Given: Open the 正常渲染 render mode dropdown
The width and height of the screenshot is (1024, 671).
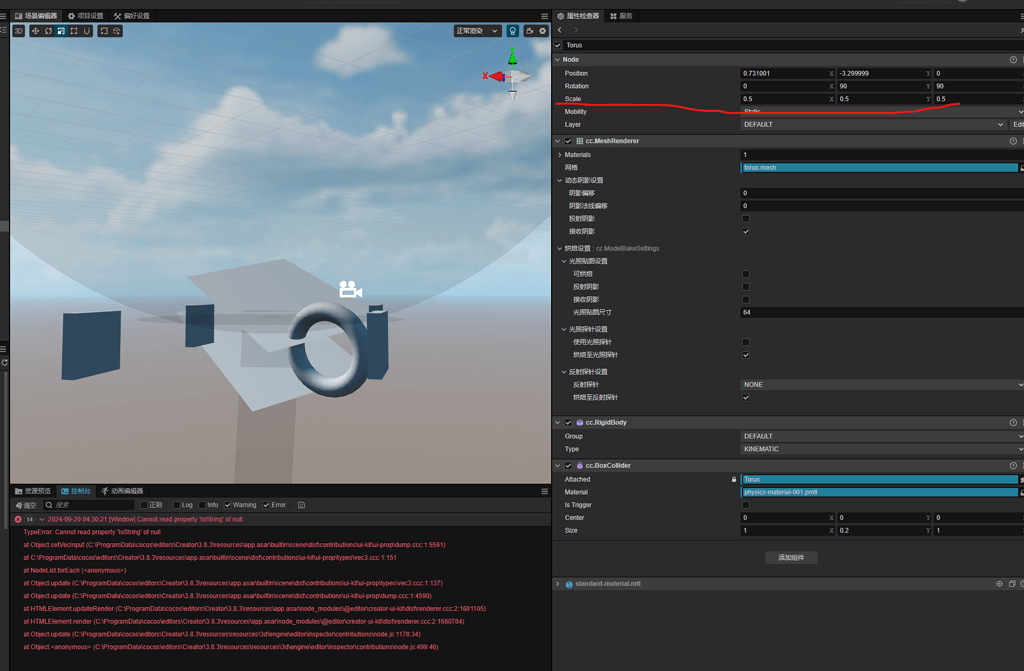Looking at the screenshot, I should click(x=477, y=31).
